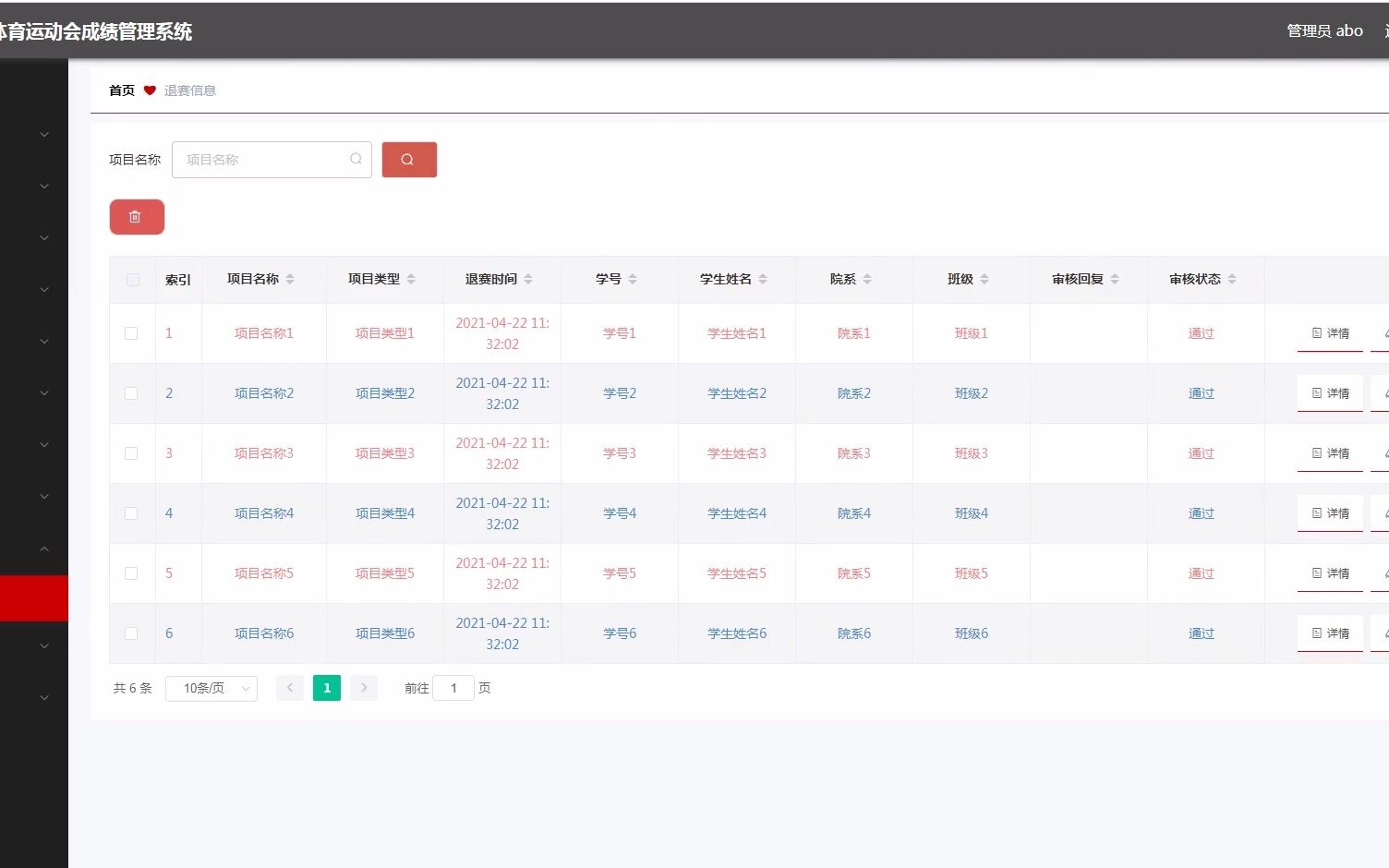Screen dimensions: 1389x868
Task: Click the cell 学号5
Action: coord(620,573)
